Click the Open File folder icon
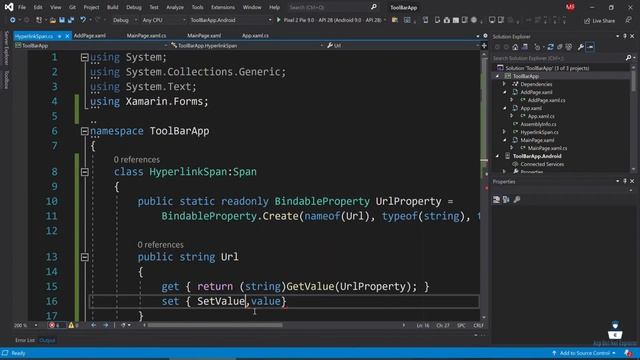640x360 pixels. click(x=53, y=20)
